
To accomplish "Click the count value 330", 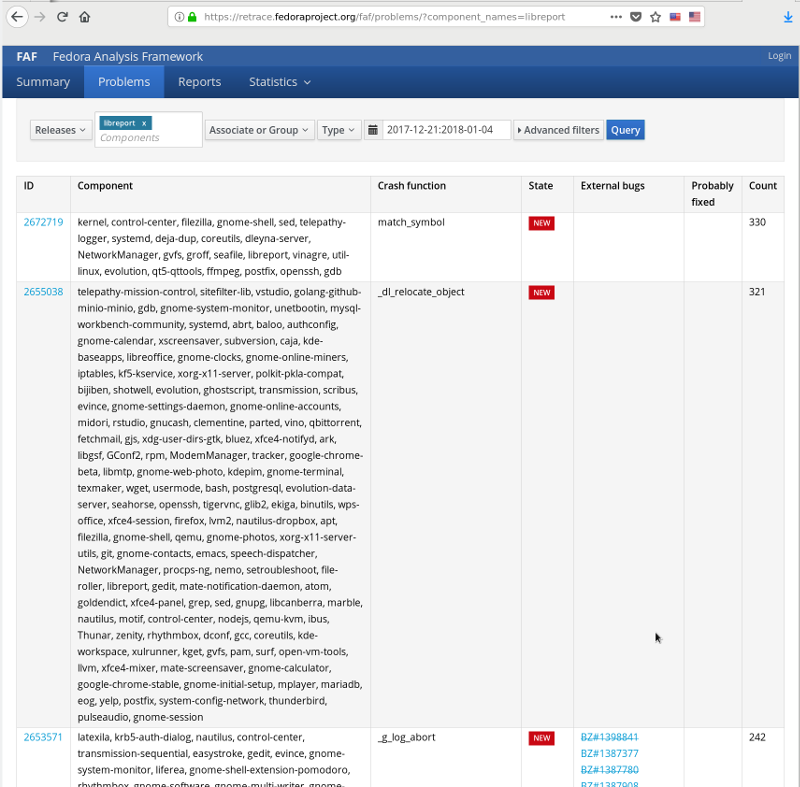I will [757, 222].
